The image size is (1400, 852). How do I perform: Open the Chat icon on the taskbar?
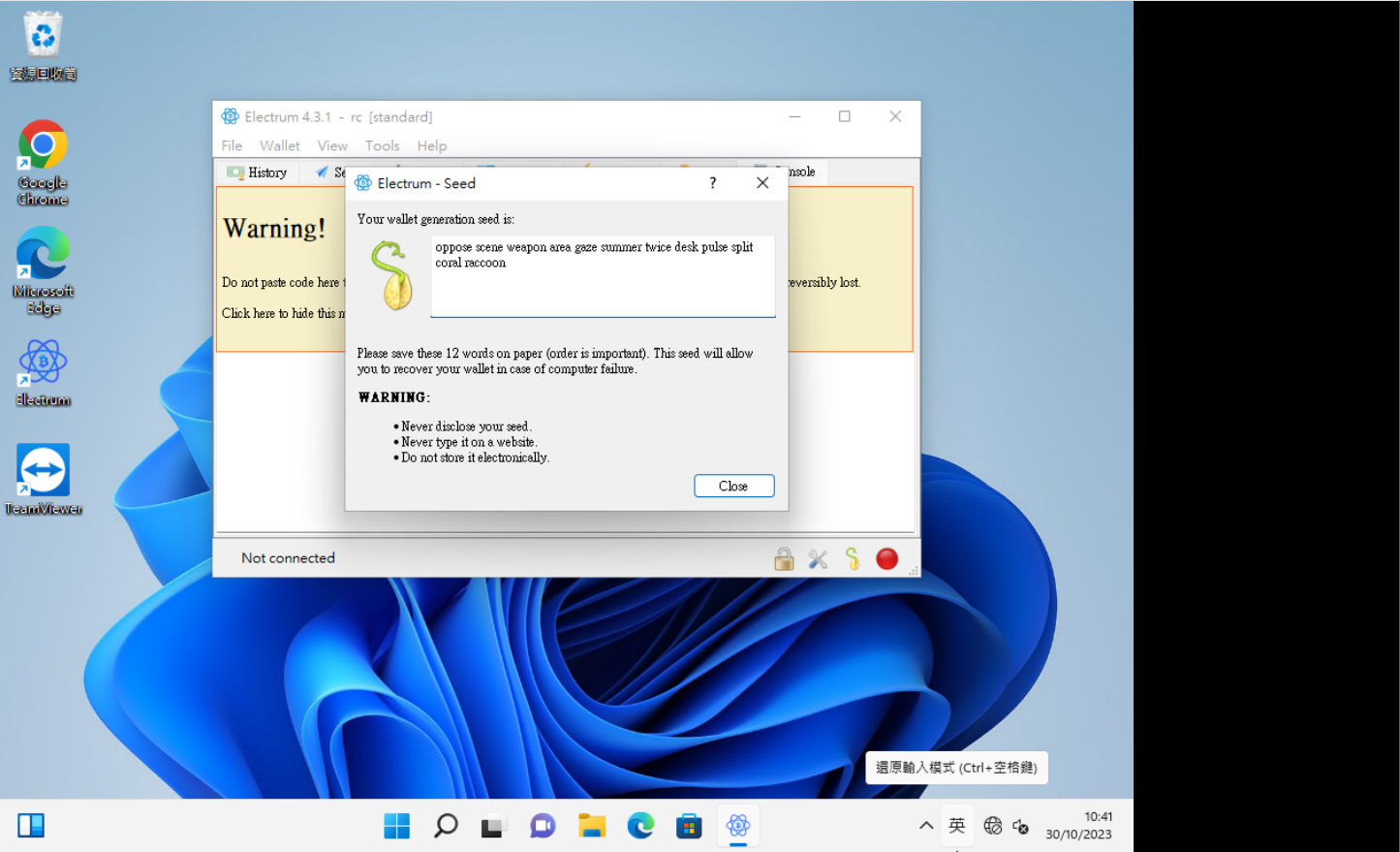click(543, 826)
